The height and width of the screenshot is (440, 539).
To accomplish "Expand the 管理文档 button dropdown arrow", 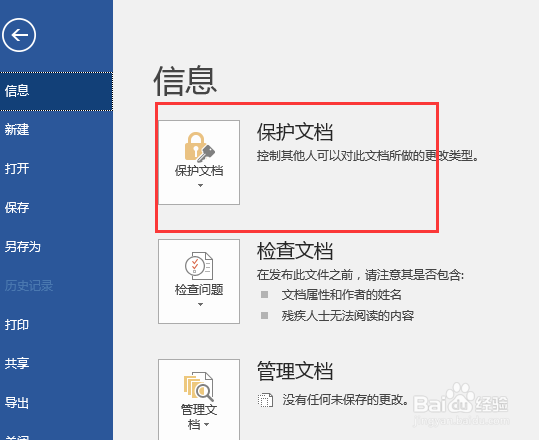I will point(207,425).
